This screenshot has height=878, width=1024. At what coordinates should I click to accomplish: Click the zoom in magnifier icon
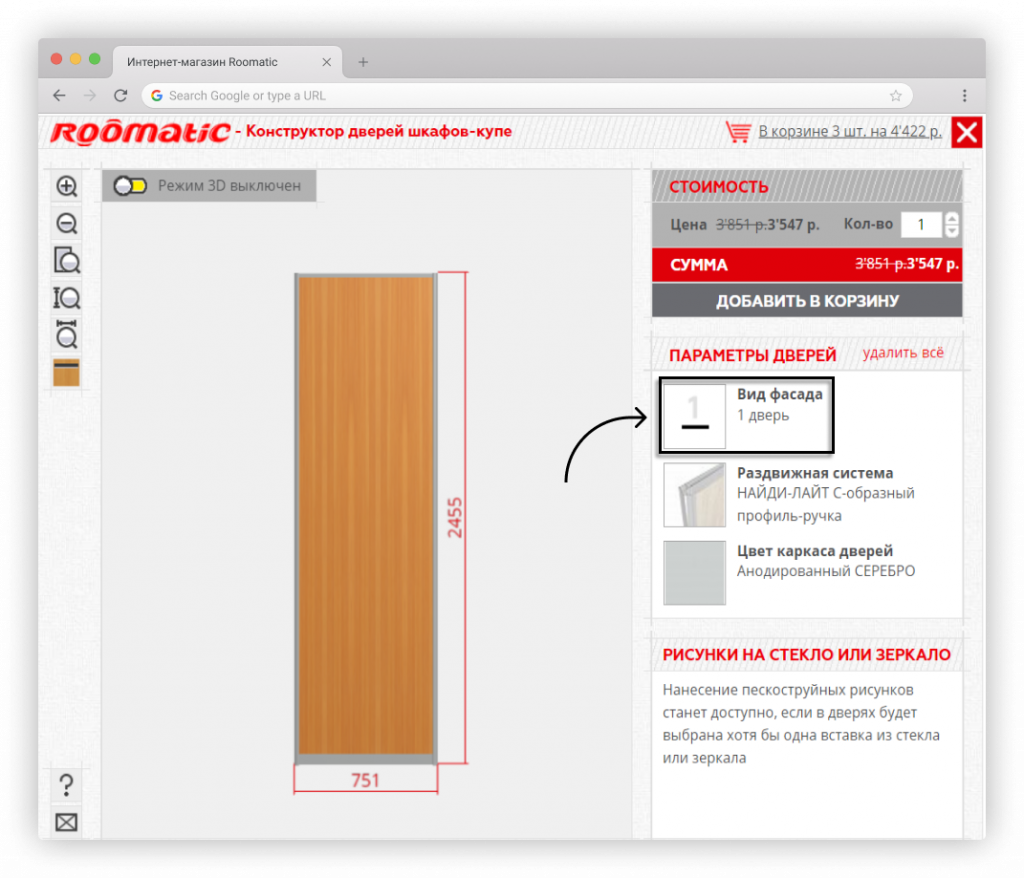point(67,186)
